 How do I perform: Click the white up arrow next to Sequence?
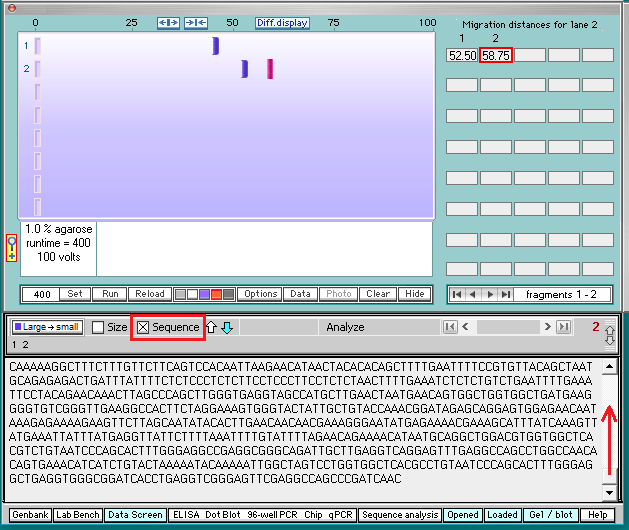click(211, 327)
